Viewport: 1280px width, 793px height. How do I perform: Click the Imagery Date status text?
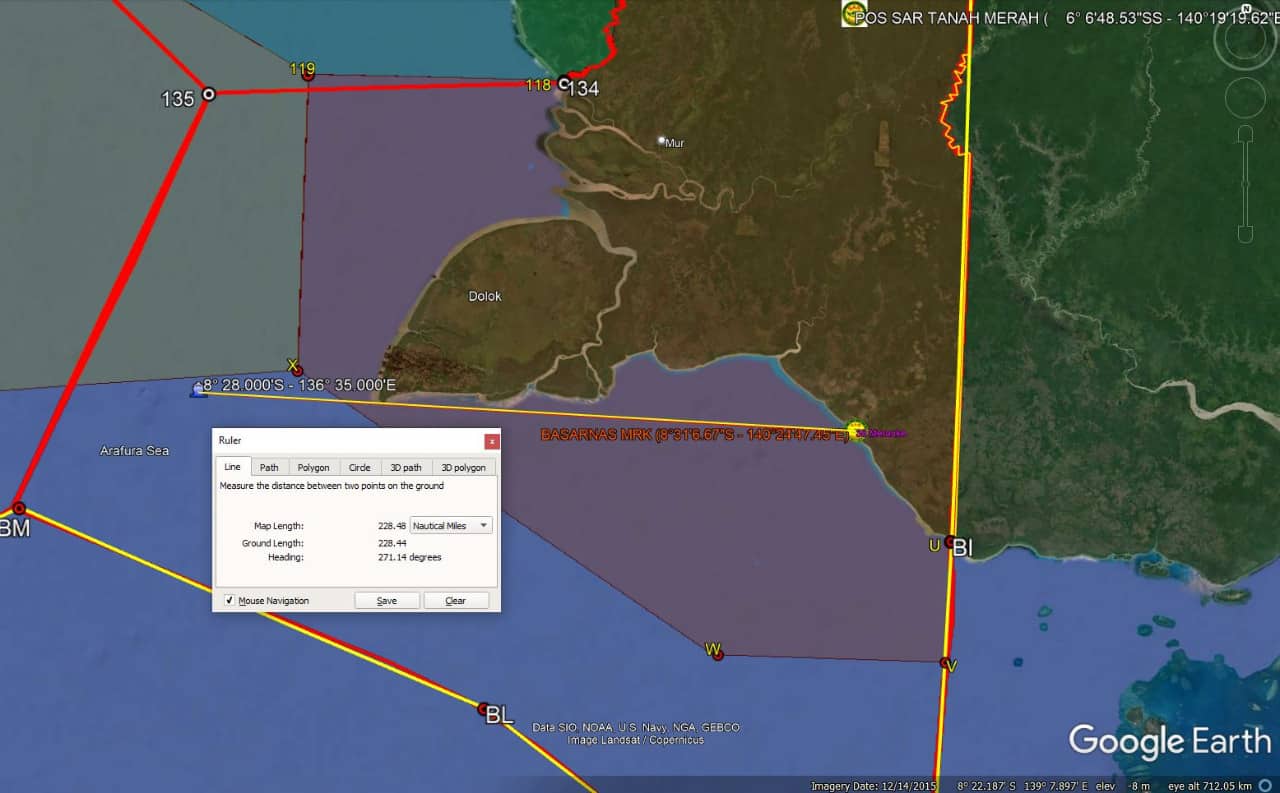click(x=873, y=785)
